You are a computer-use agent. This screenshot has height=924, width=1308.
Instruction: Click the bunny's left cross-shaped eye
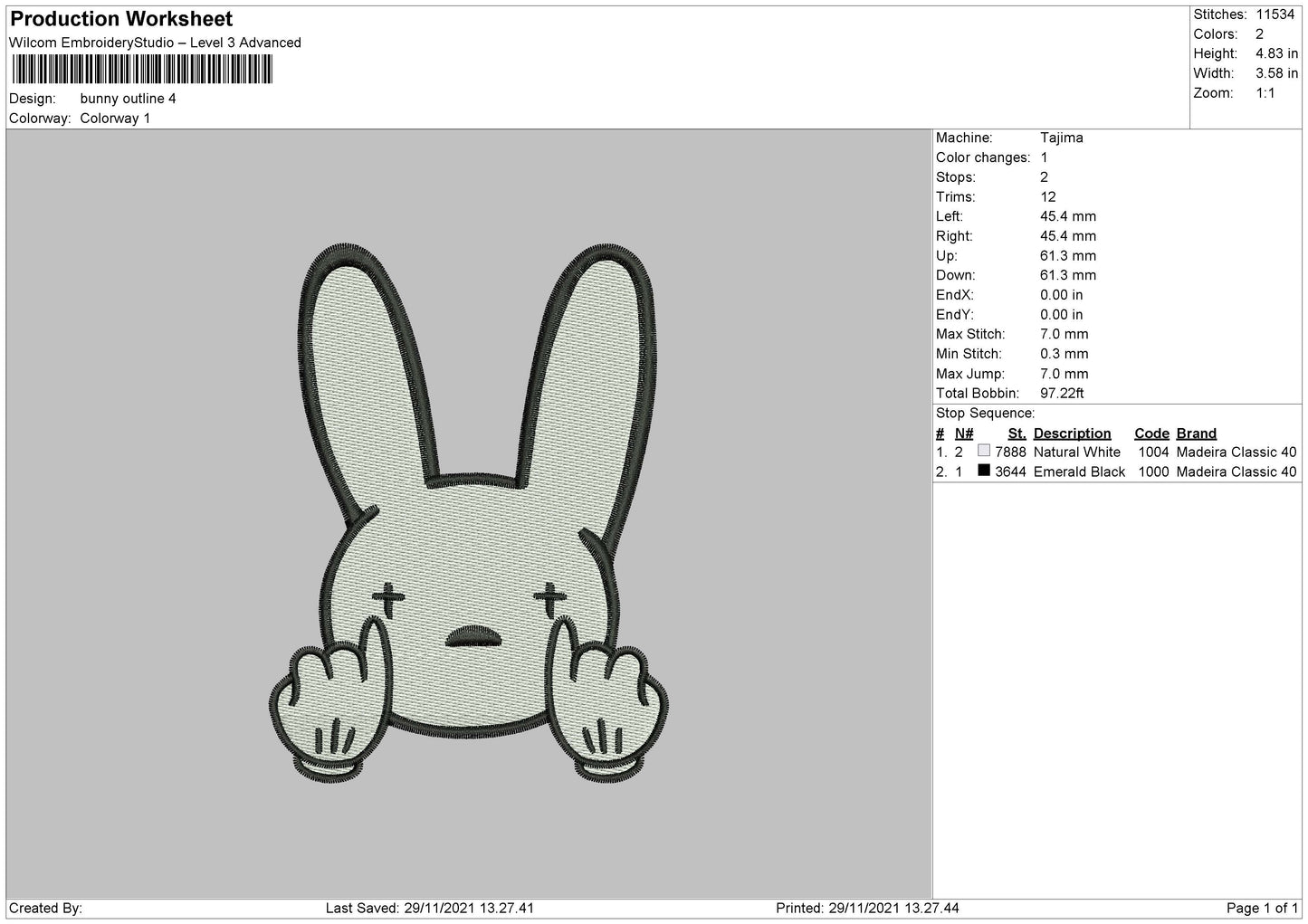pos(389,595)
